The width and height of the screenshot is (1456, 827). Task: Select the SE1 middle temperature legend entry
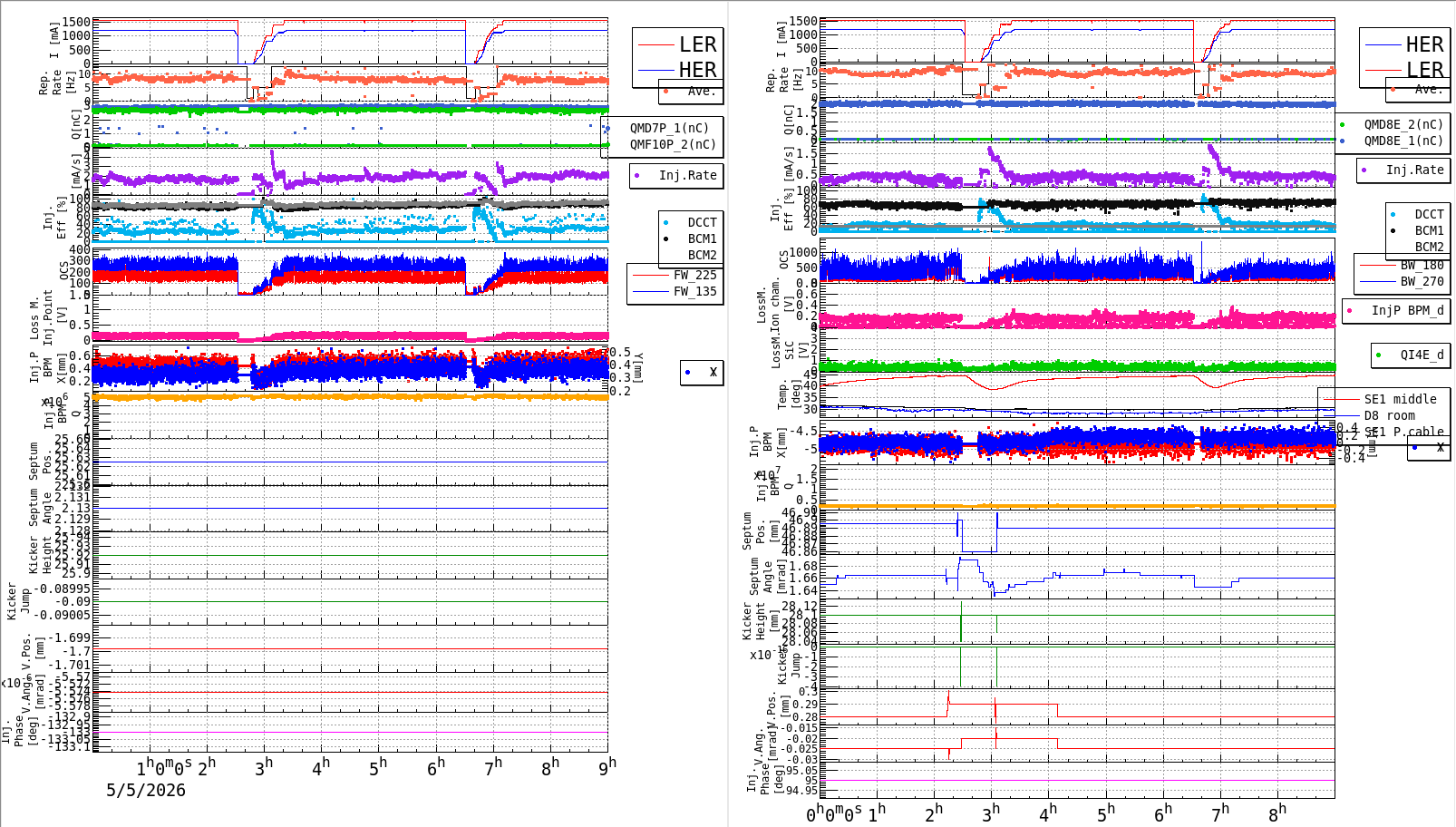(x=1400, y=399)
